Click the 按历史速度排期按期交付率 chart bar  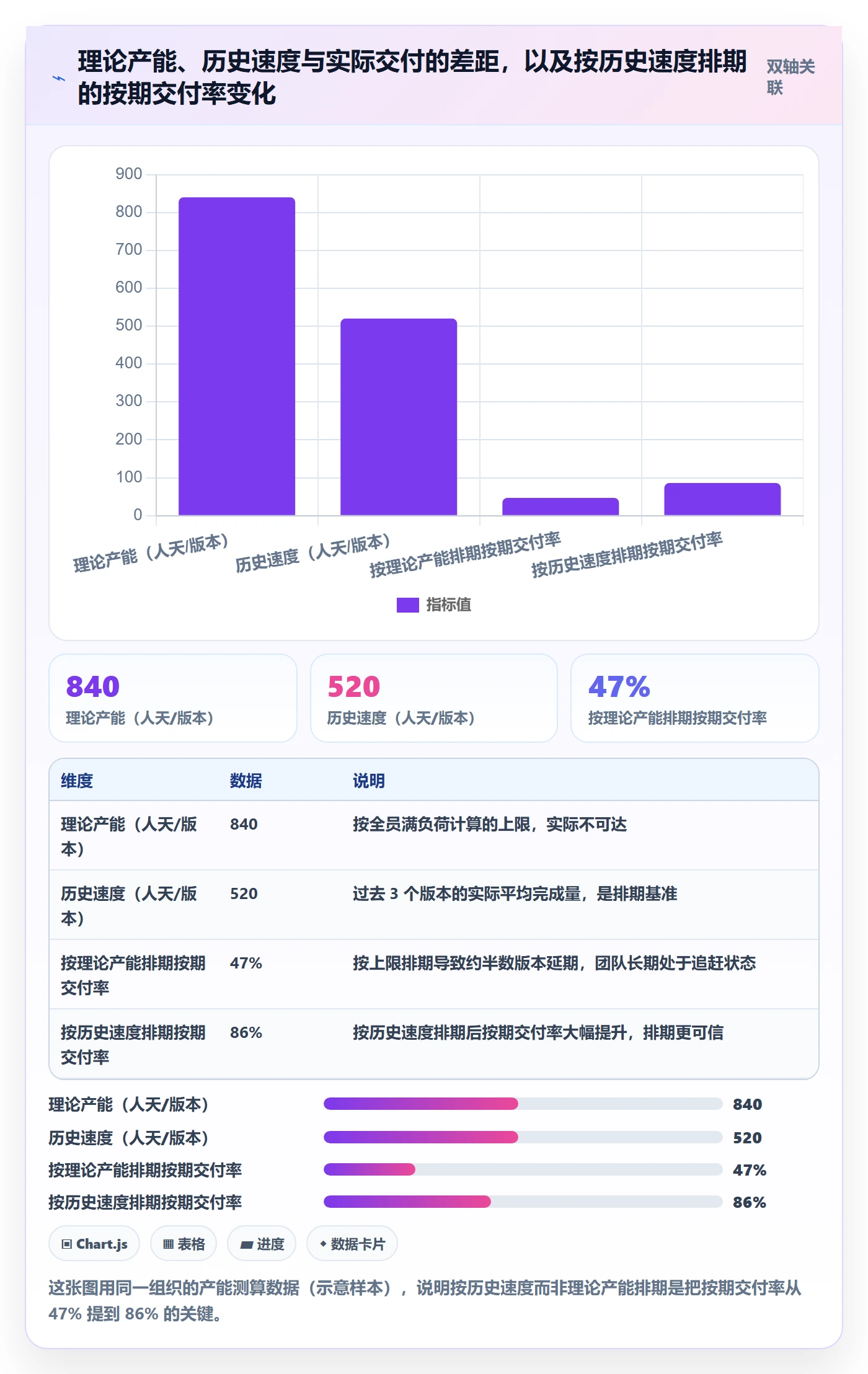click(722, 499)
